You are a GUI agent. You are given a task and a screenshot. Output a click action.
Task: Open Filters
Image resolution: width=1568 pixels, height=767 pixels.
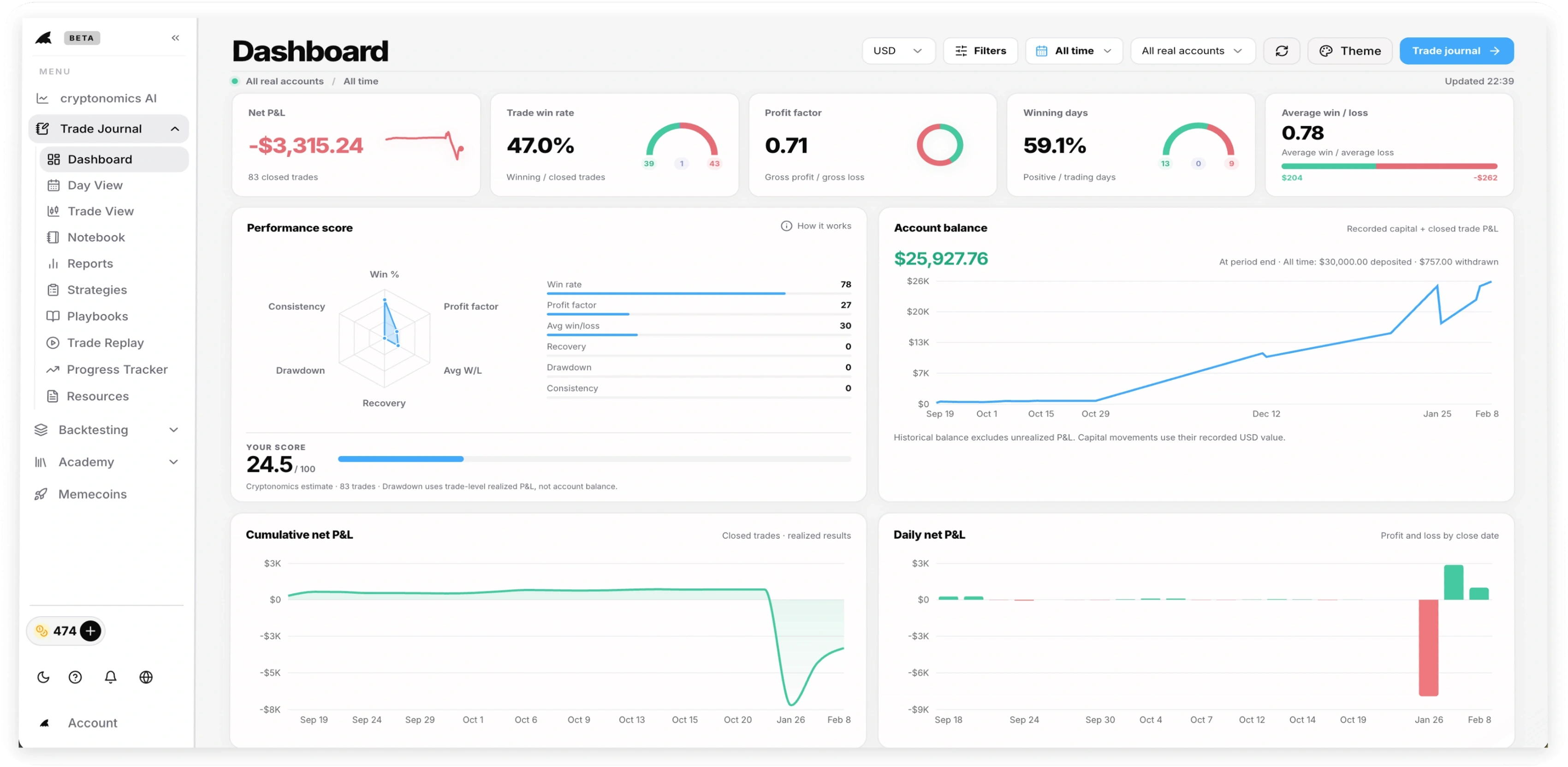pyautogui.click(x=980, y=51)
